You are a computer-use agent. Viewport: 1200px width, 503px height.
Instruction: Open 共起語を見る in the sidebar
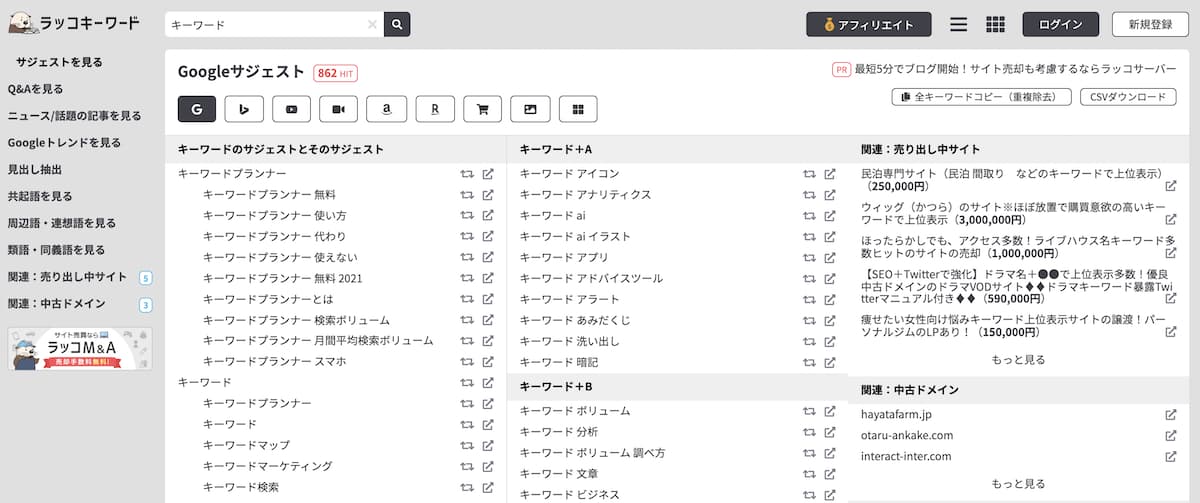coord(40,197)
